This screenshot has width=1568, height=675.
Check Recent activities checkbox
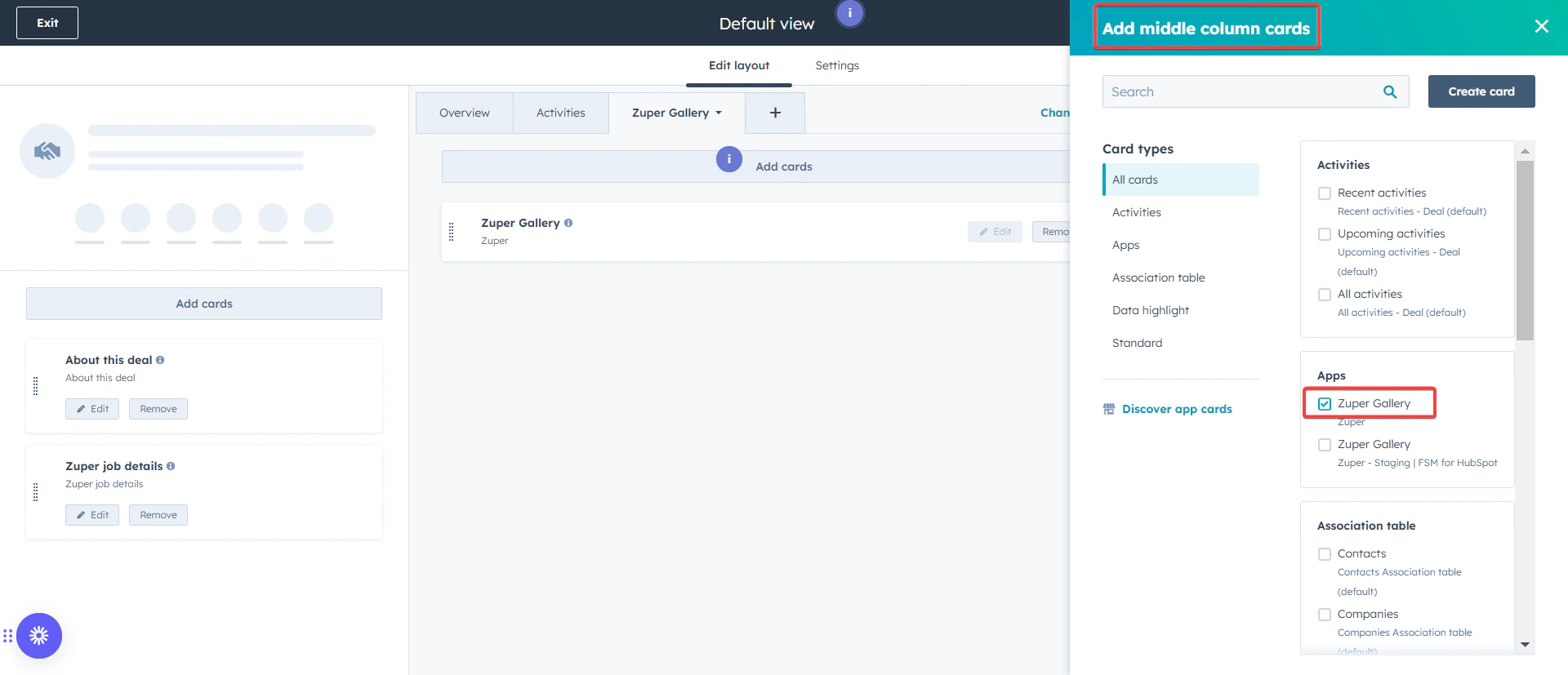[1325, 193]
